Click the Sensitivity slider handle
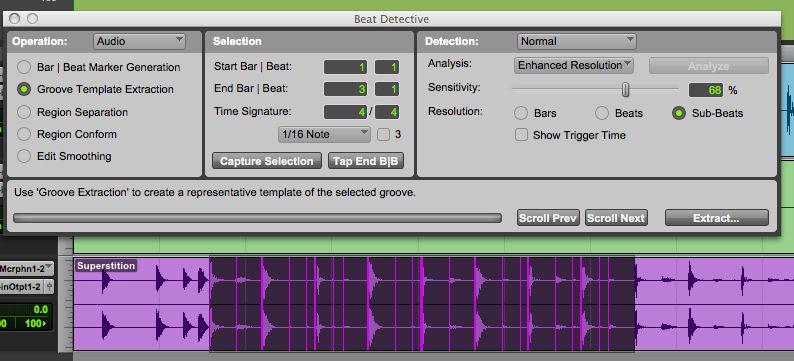 626,90
